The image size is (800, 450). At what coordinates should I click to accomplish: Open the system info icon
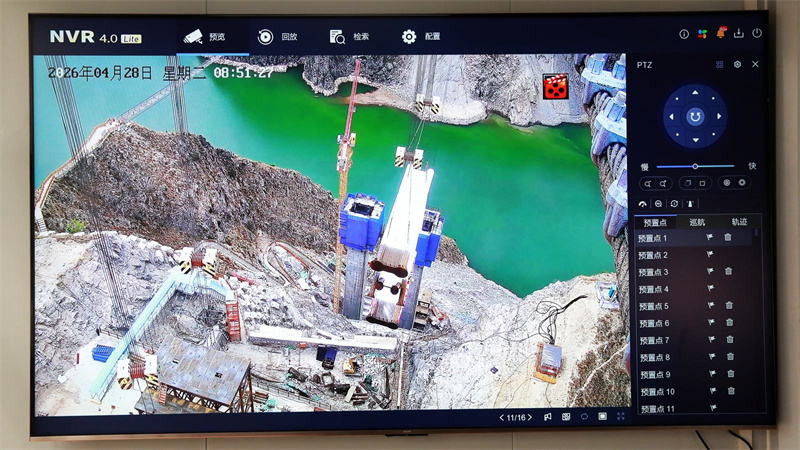[684, 34]
